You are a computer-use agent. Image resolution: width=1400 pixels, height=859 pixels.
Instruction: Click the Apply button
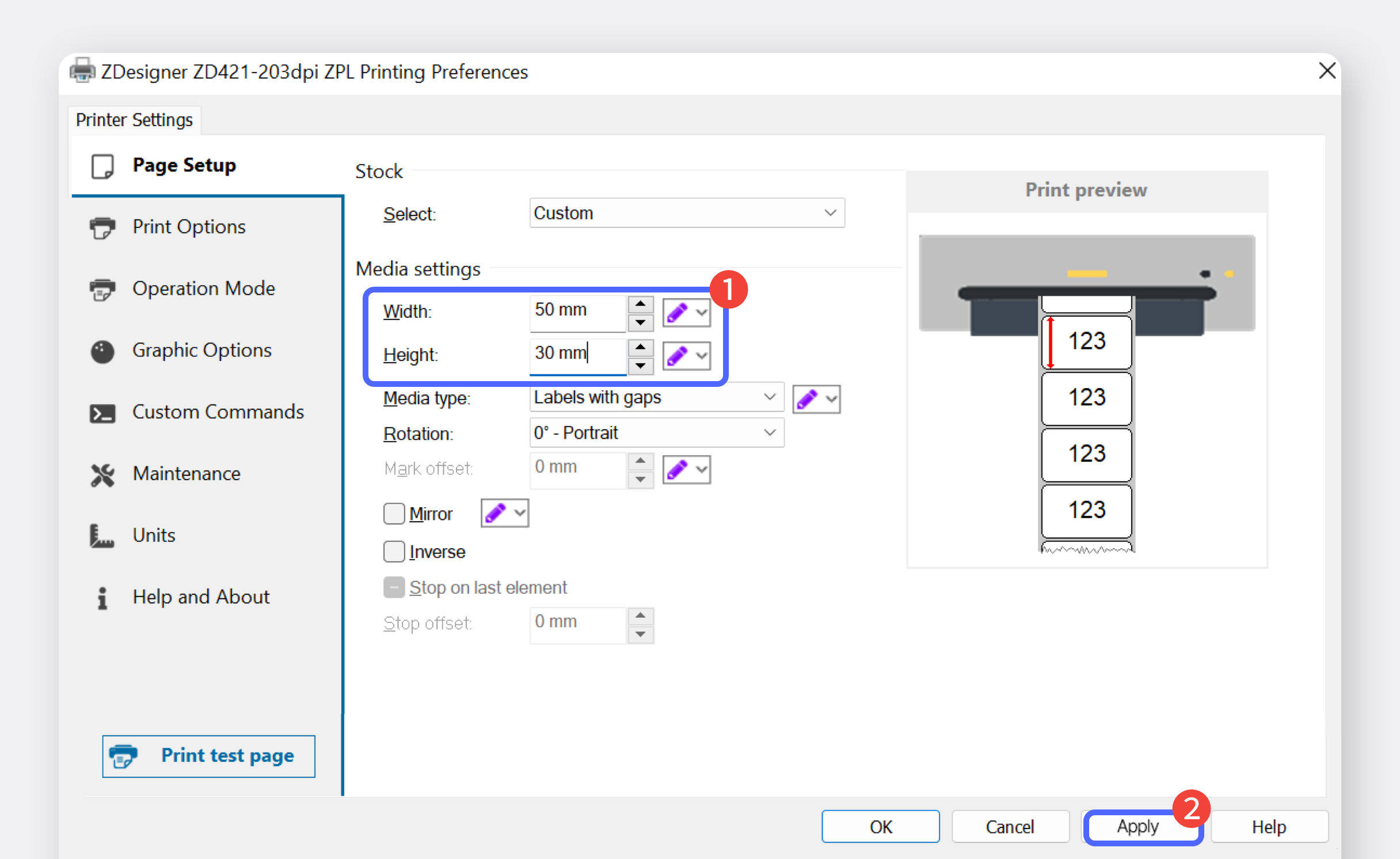tap(1137, 827)
